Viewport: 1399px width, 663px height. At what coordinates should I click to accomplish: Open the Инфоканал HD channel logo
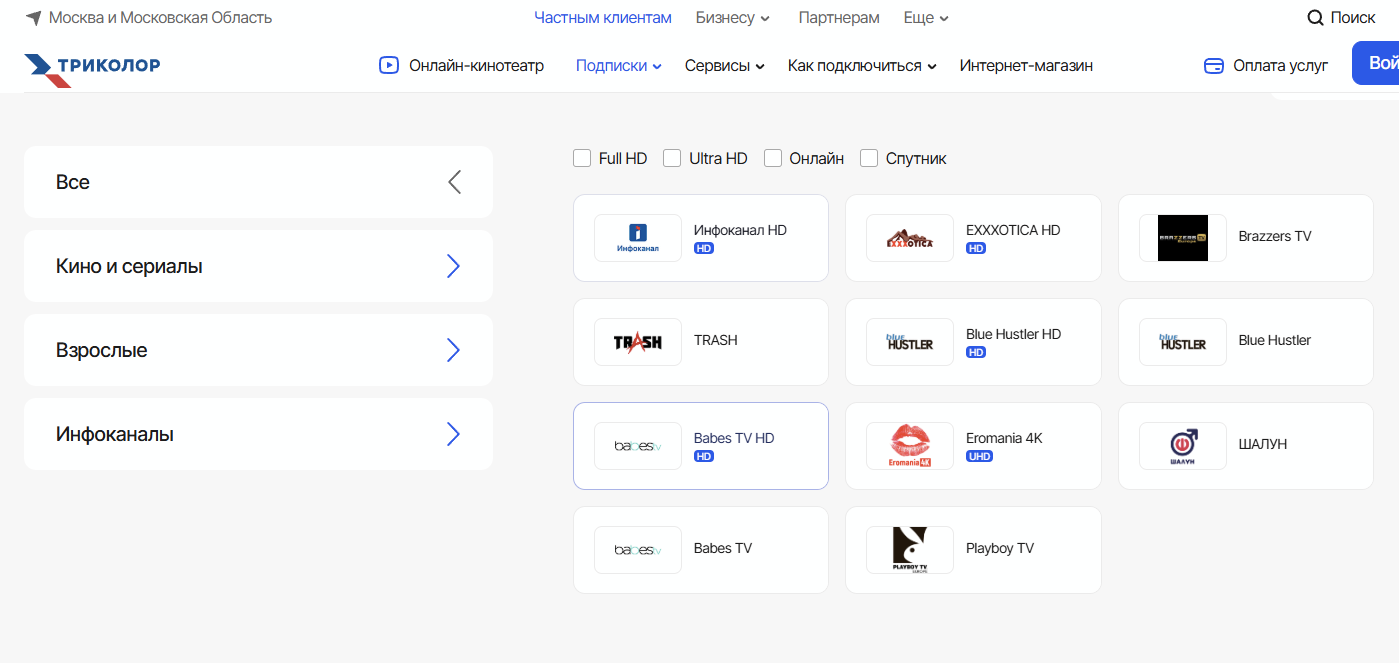tap(638, 238)
